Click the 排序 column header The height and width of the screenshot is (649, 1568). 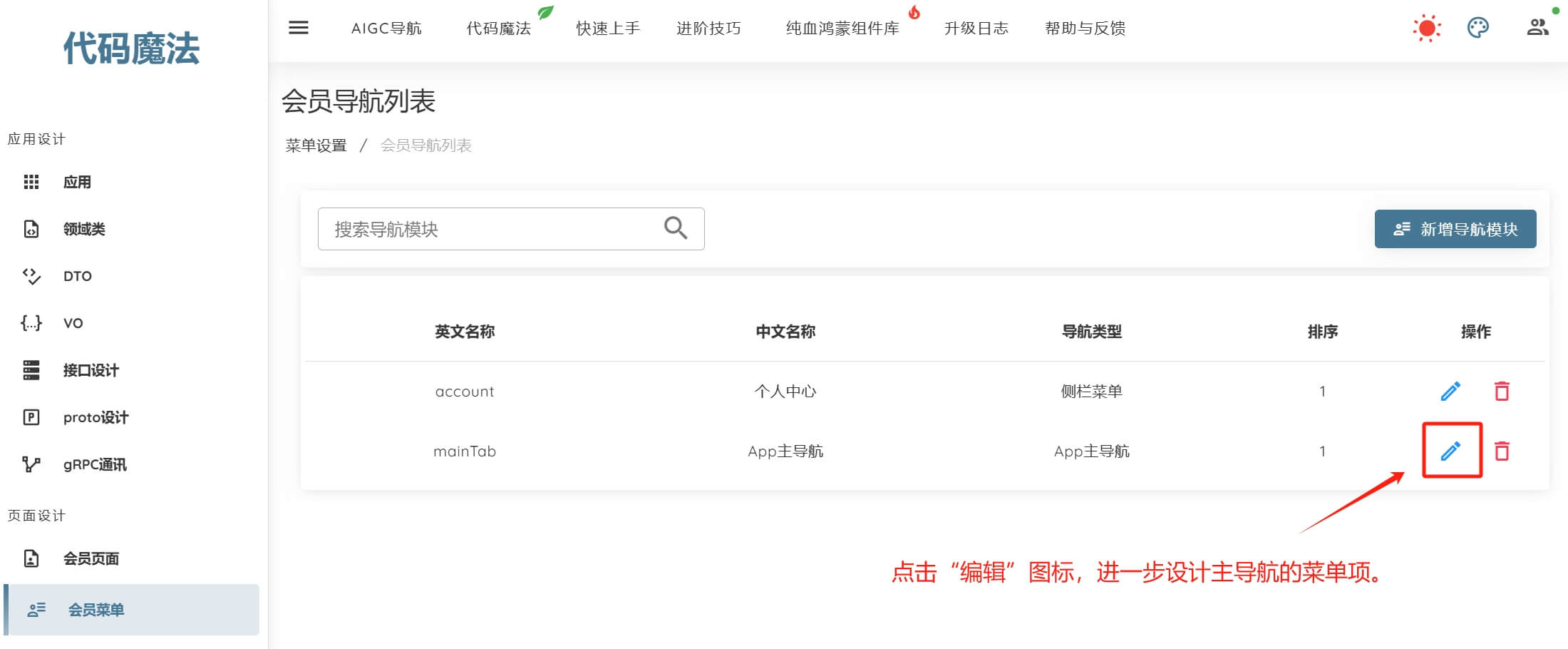point(1323,332)
